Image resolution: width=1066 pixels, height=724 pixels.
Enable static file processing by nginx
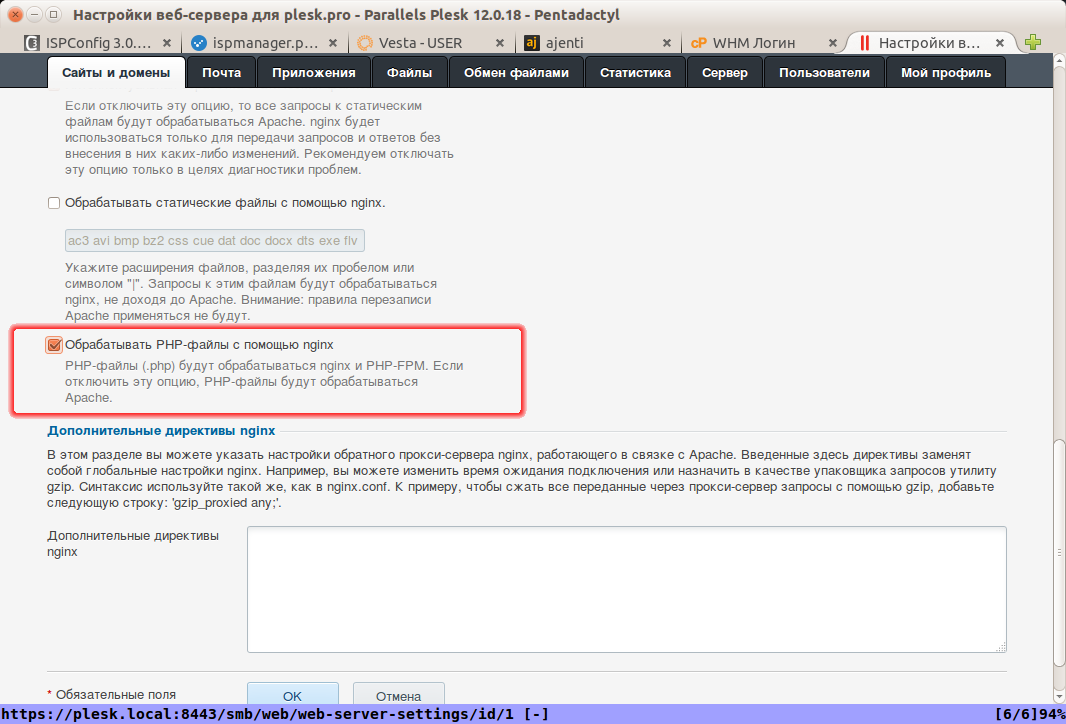pos(52,203)
